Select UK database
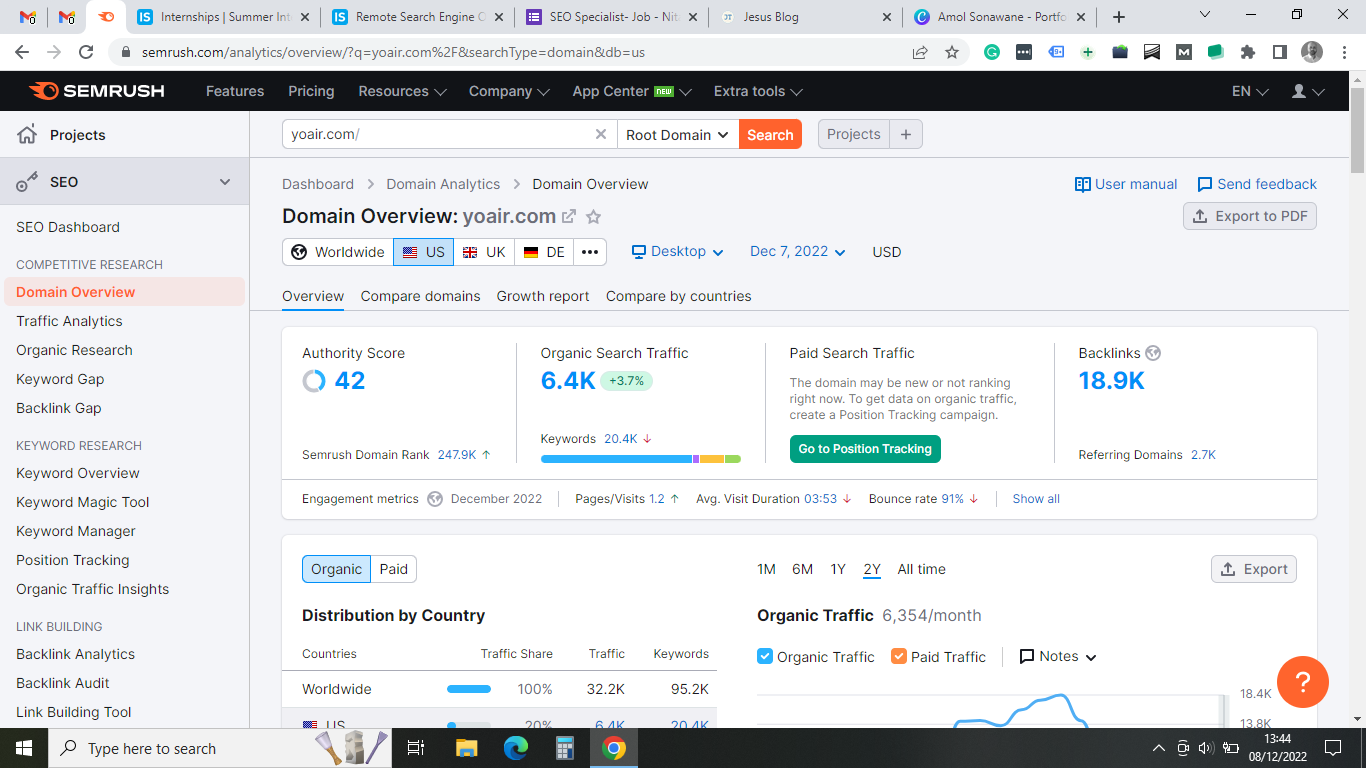 (484, 252)
